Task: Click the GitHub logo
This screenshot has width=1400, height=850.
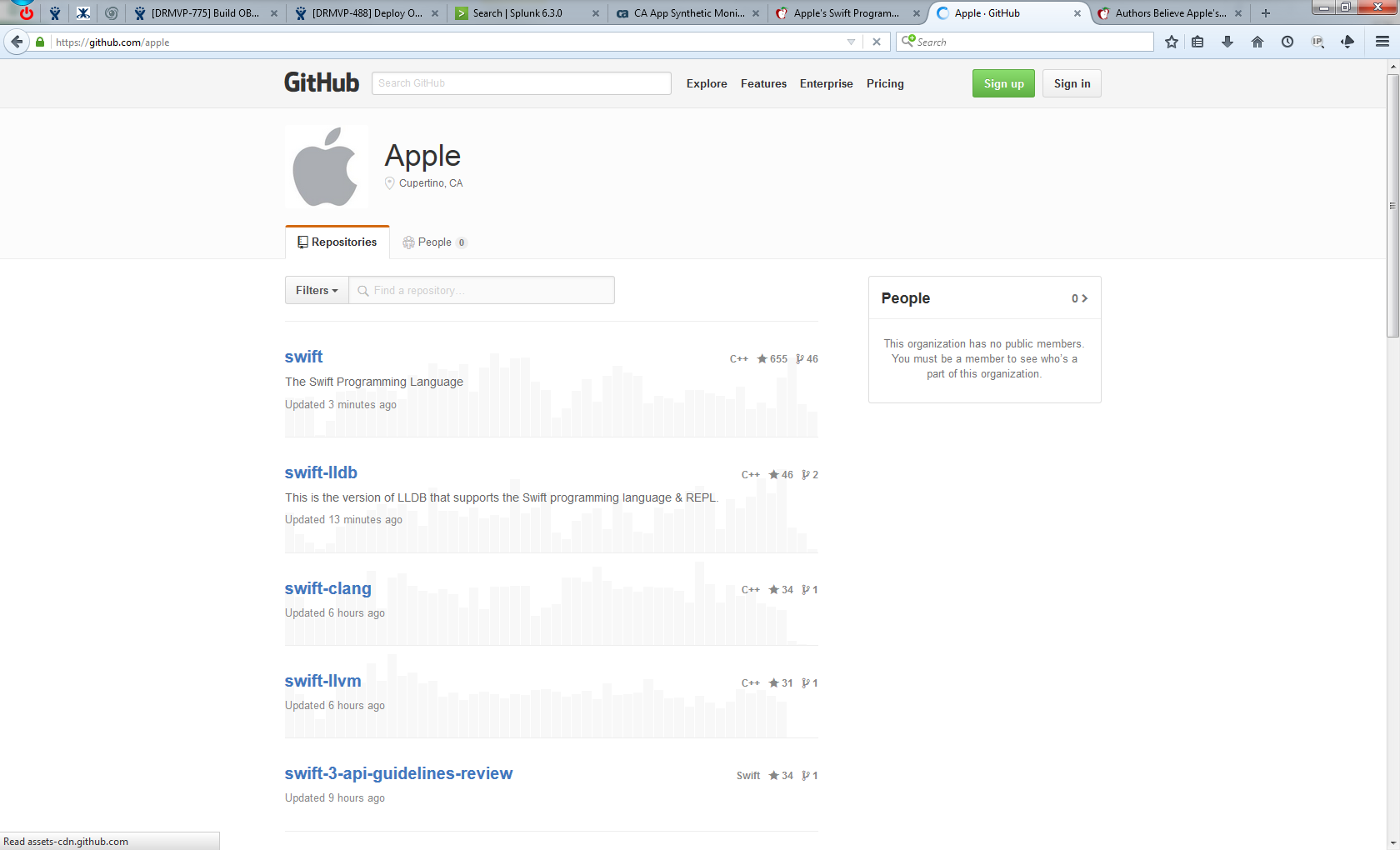Action: coord(322,82)
